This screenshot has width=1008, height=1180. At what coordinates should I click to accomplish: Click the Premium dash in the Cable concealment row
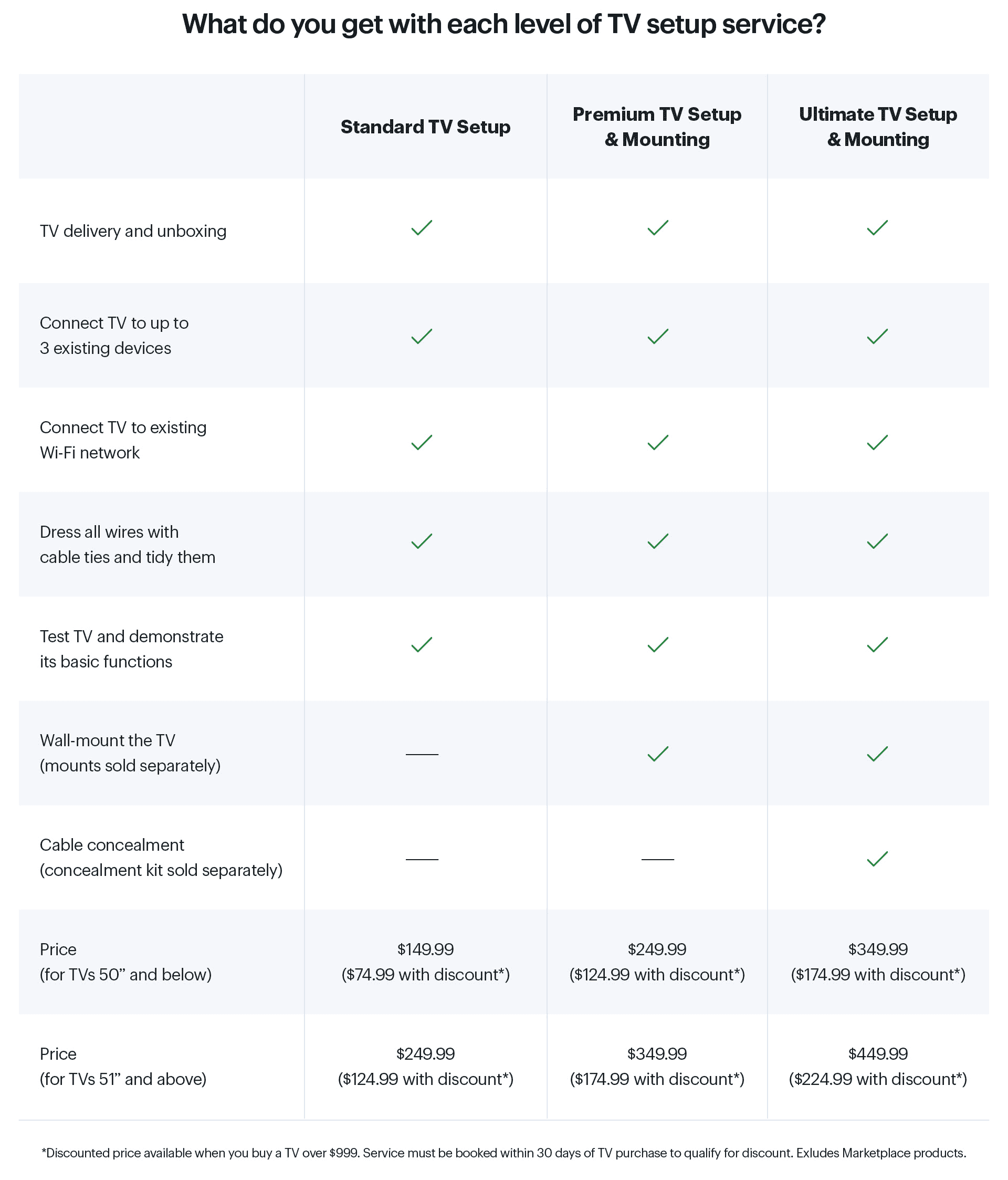tap(657, 859)
